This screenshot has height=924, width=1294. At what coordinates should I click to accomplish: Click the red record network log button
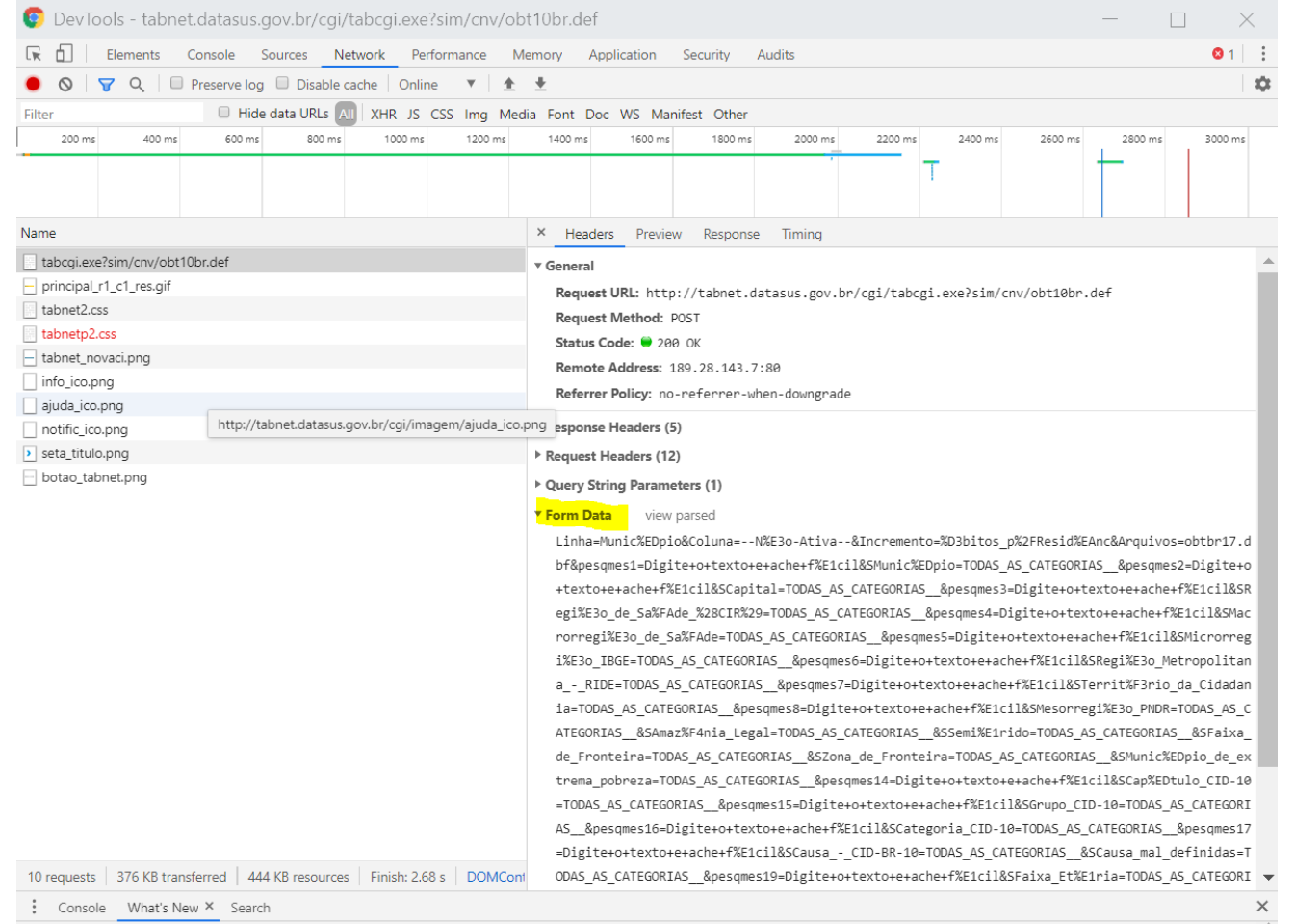pos(33,84)
